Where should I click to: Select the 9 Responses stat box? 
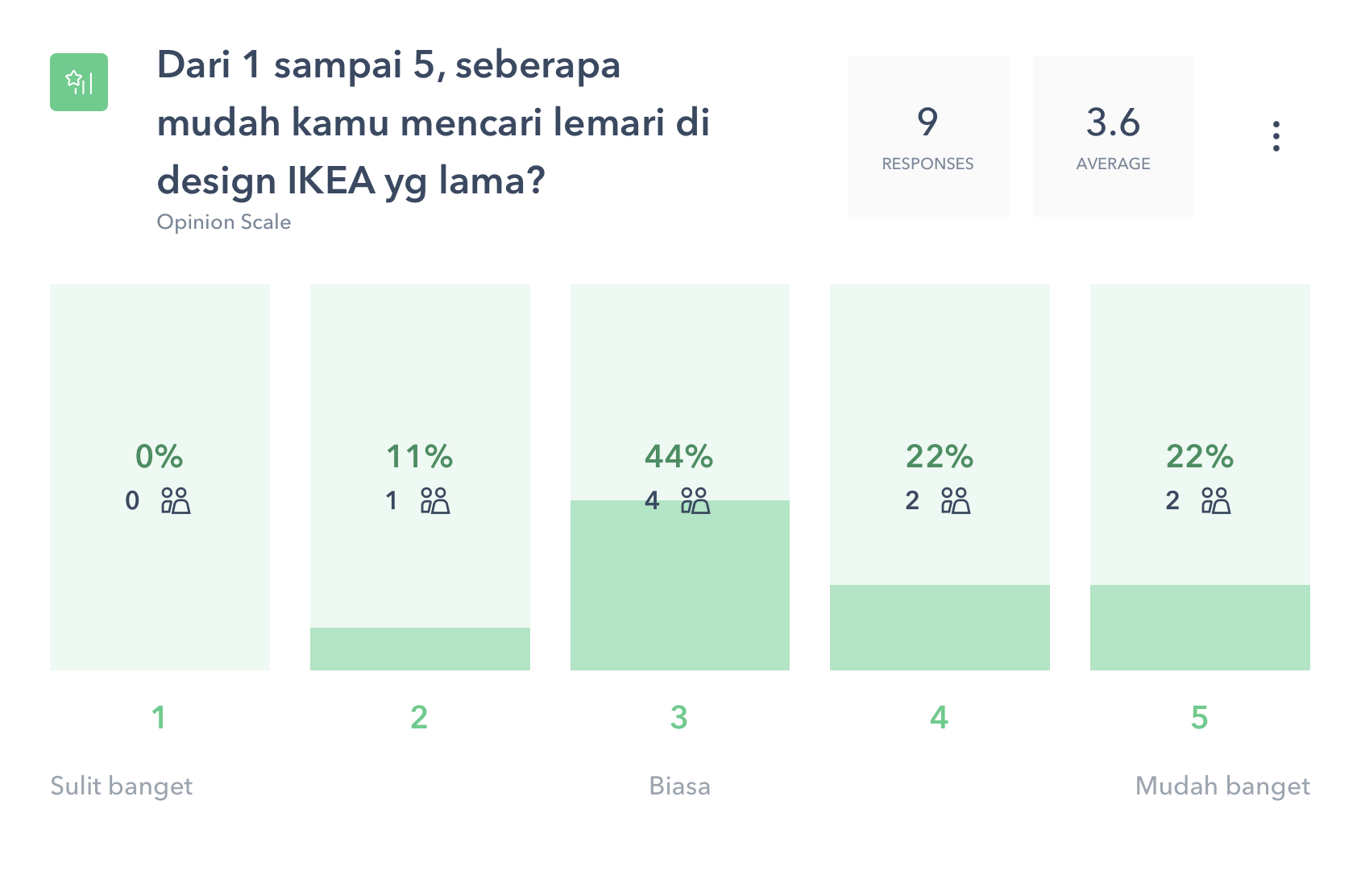927,135
